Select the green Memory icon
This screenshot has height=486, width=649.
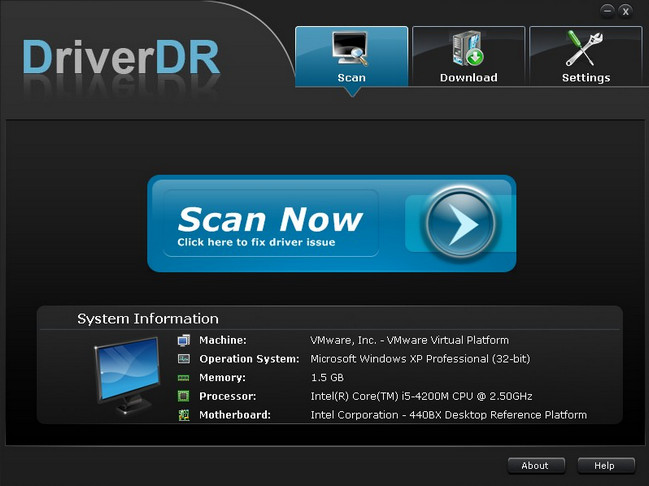coord(184,378)
